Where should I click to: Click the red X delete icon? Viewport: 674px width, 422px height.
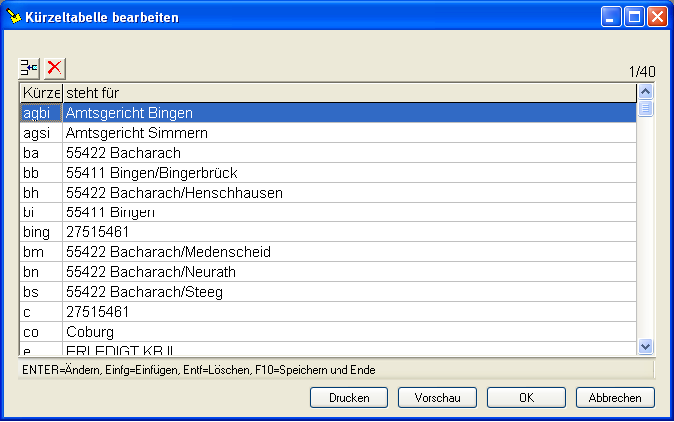pyautogui.click(x=55, y=68)
